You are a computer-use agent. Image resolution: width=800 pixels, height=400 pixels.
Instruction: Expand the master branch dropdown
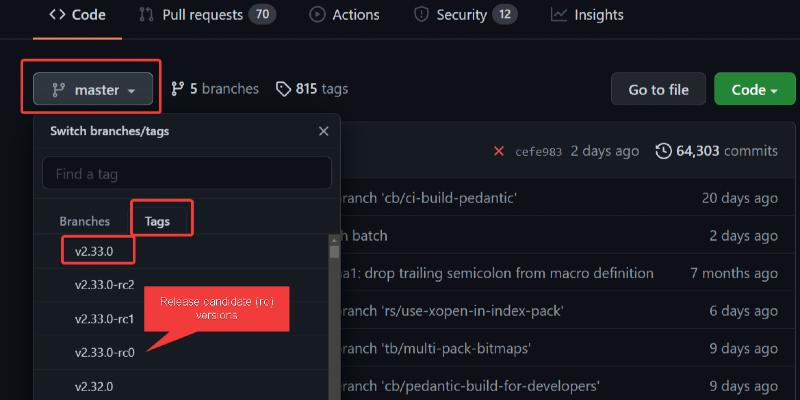pyautogui.click(x=93, y=89)
